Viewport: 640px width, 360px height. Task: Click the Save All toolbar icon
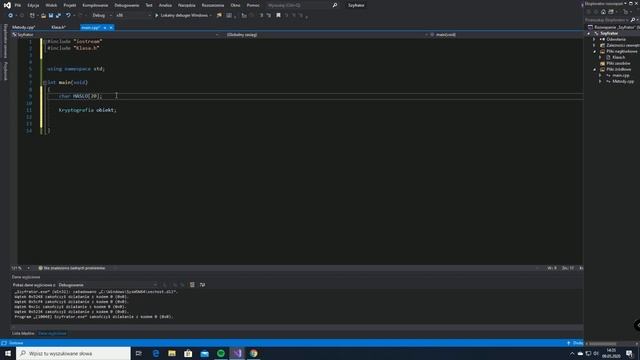(58, 16)
